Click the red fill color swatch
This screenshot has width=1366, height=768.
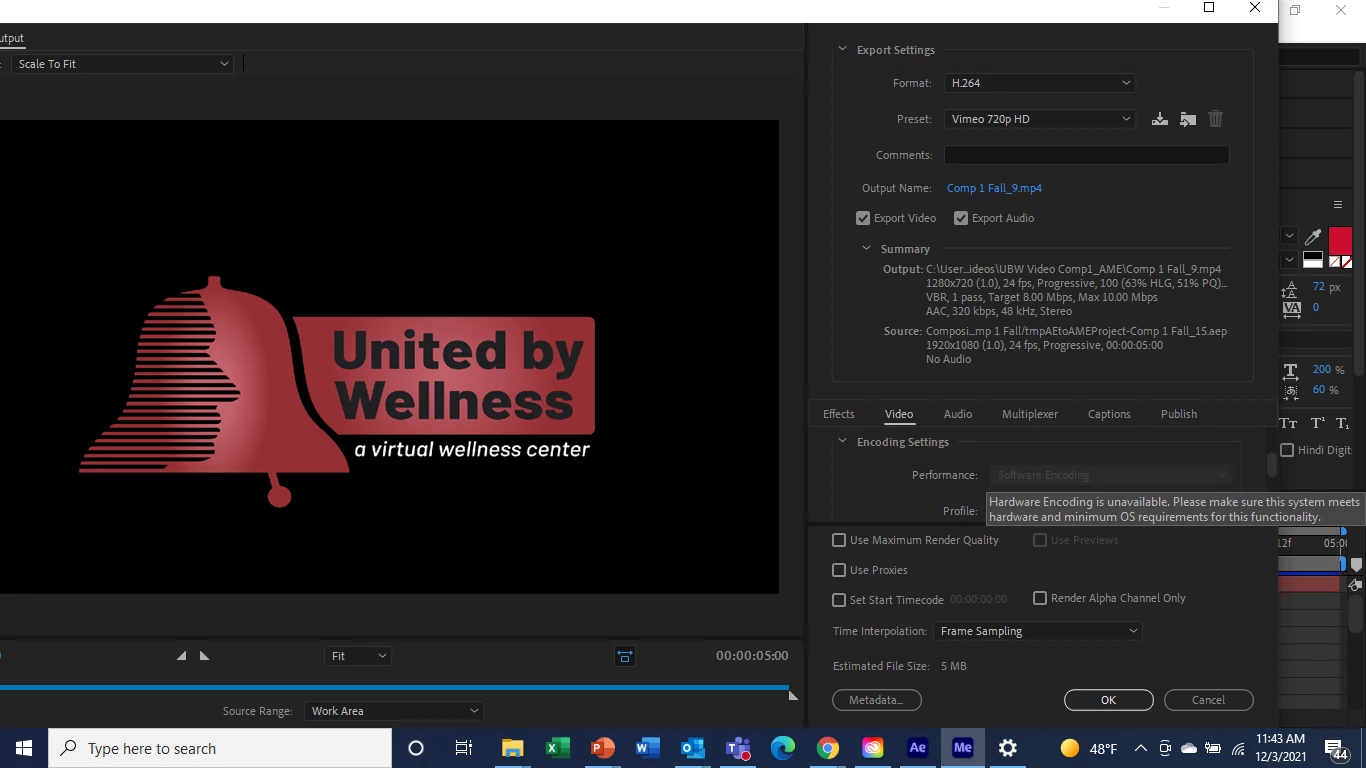tap(1340, 240)
